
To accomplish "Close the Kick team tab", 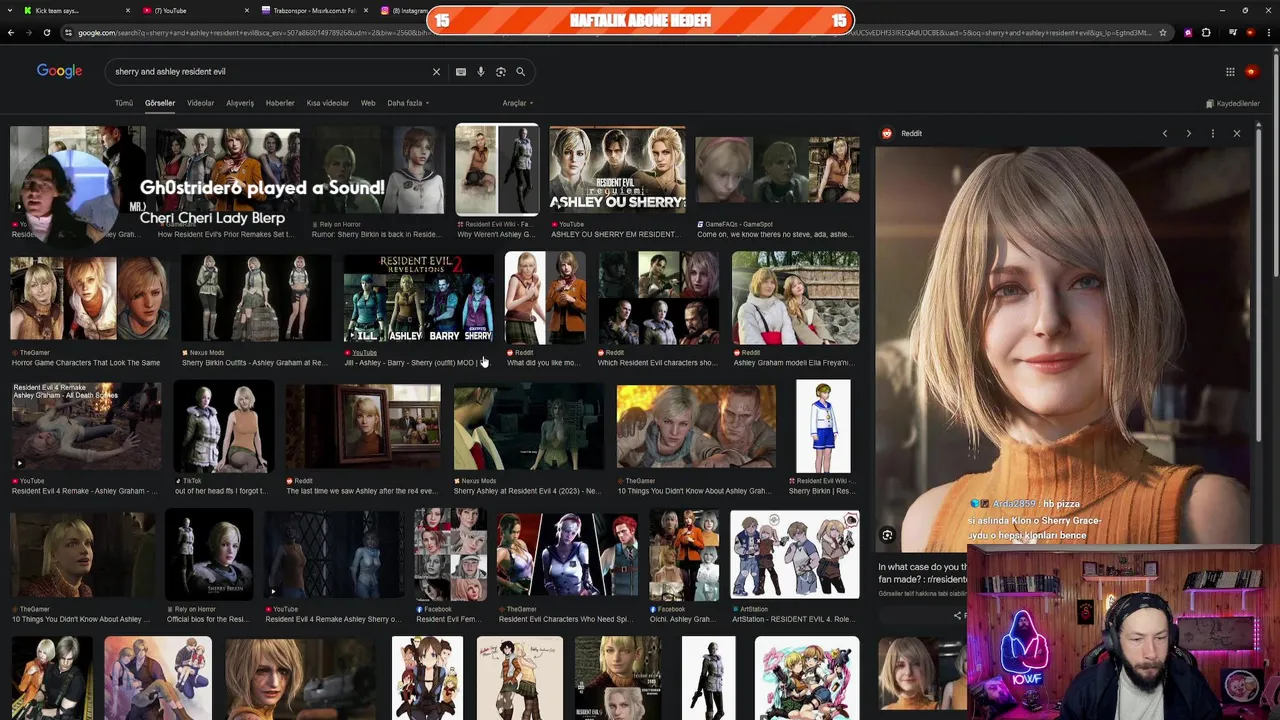I will (x=128, y=10).
